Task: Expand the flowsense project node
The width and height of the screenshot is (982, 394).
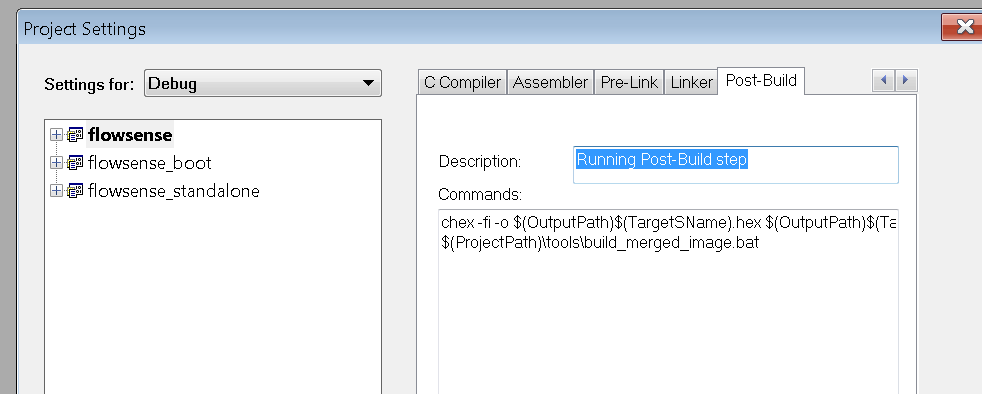Action: 56,135
